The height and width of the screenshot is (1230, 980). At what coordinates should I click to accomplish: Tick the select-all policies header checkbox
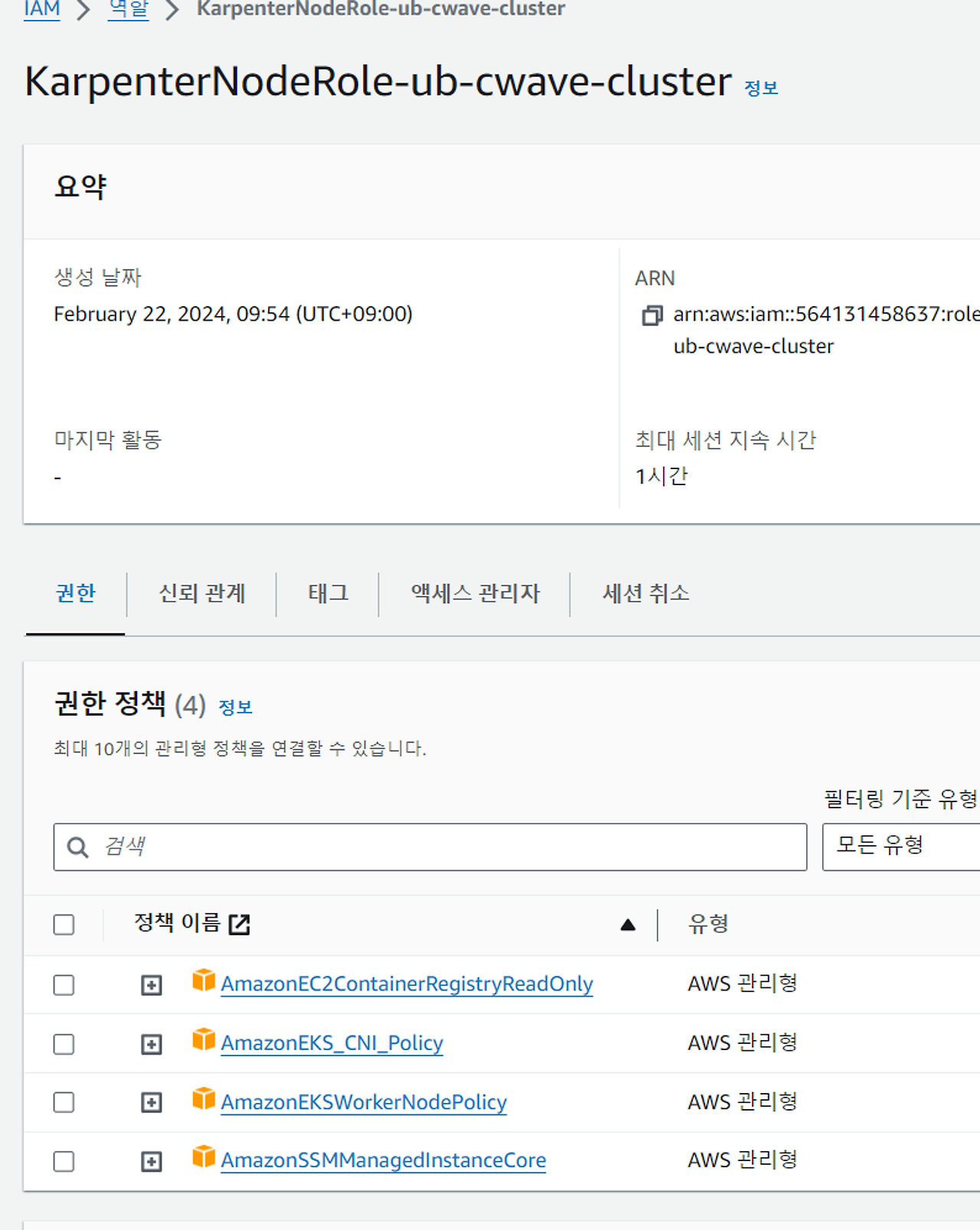[64, 925]
